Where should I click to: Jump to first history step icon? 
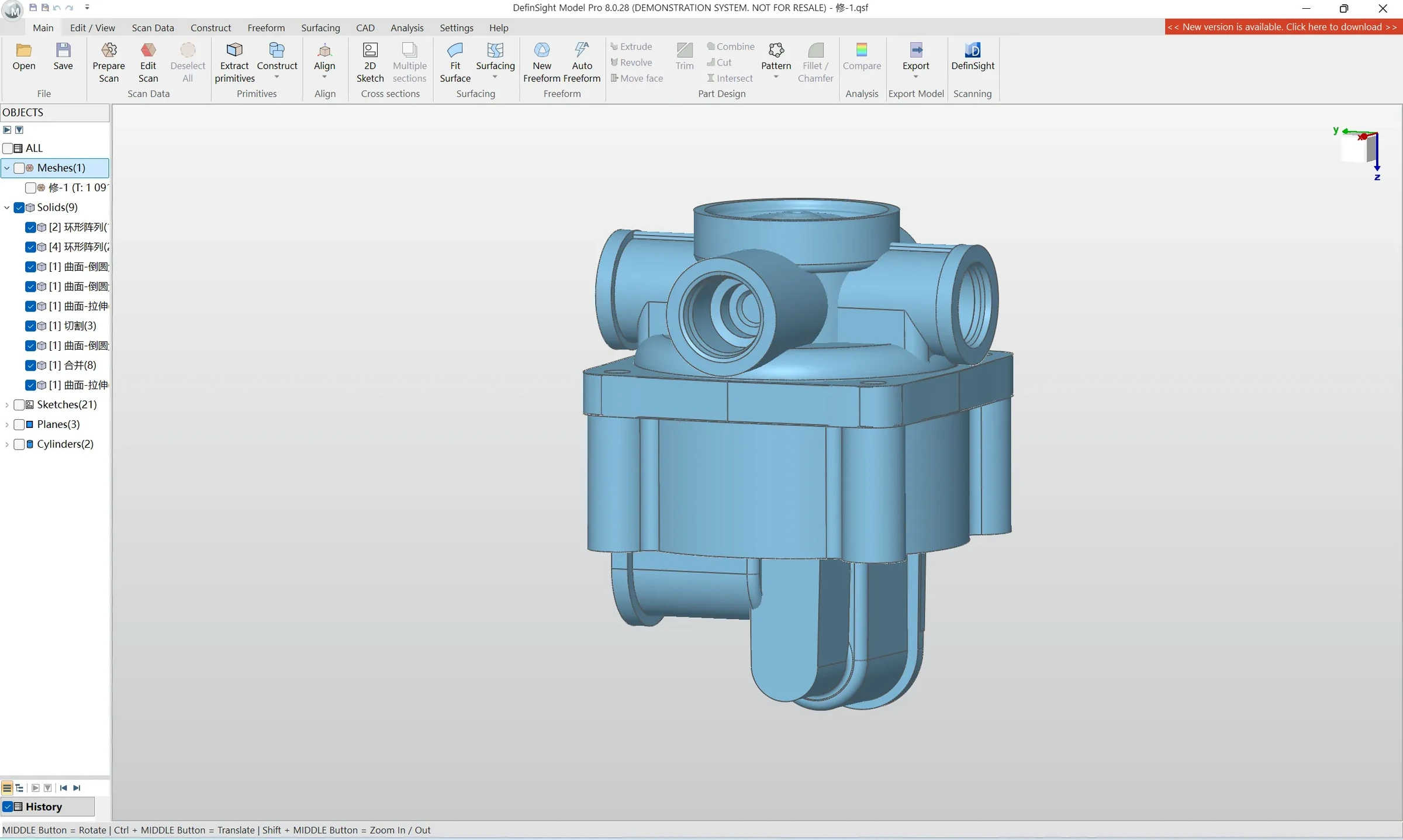click(x=64, y=788)
